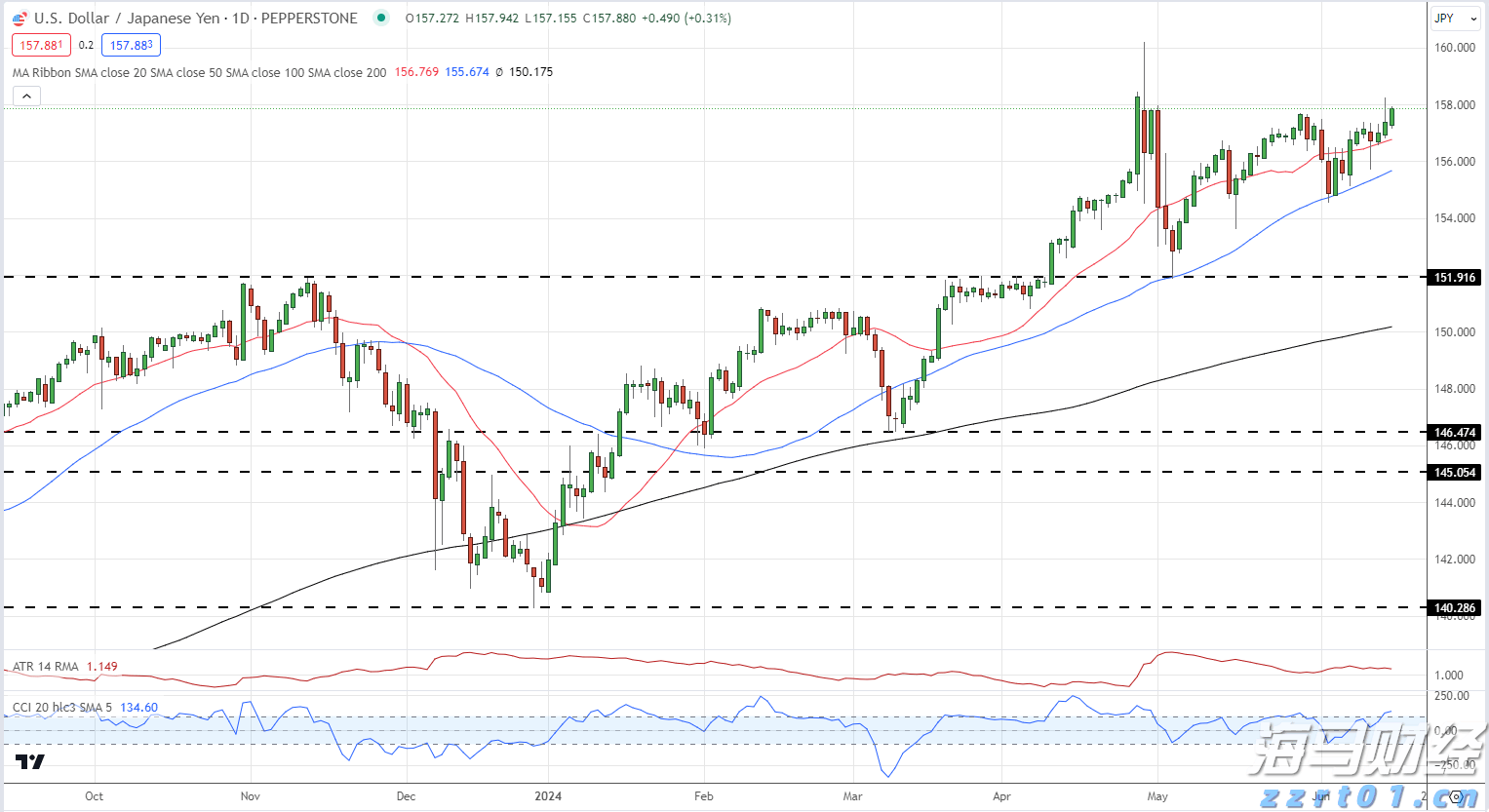The image size is (1489, 812).
Task: Click the 140.286 price level label
Action: [1455, 608]
